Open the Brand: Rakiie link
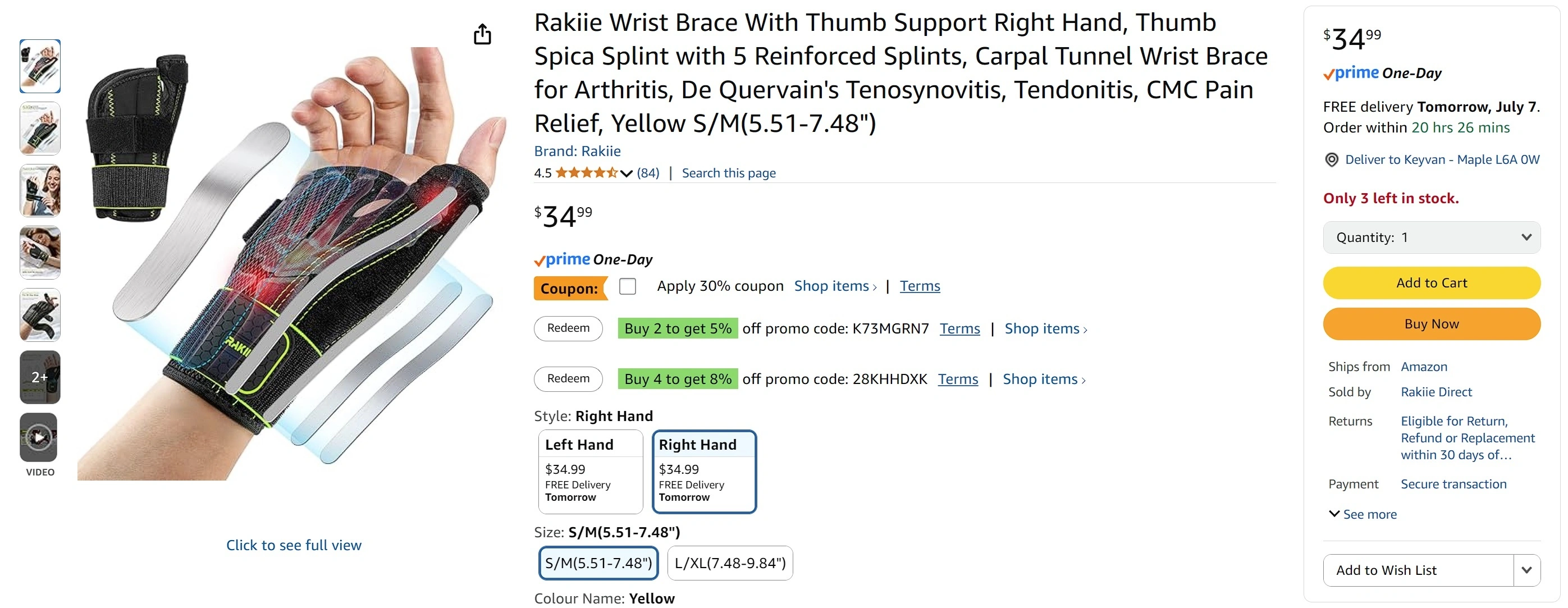The height and width of the screenshot is (608, 1568). [x=577, y=151]
